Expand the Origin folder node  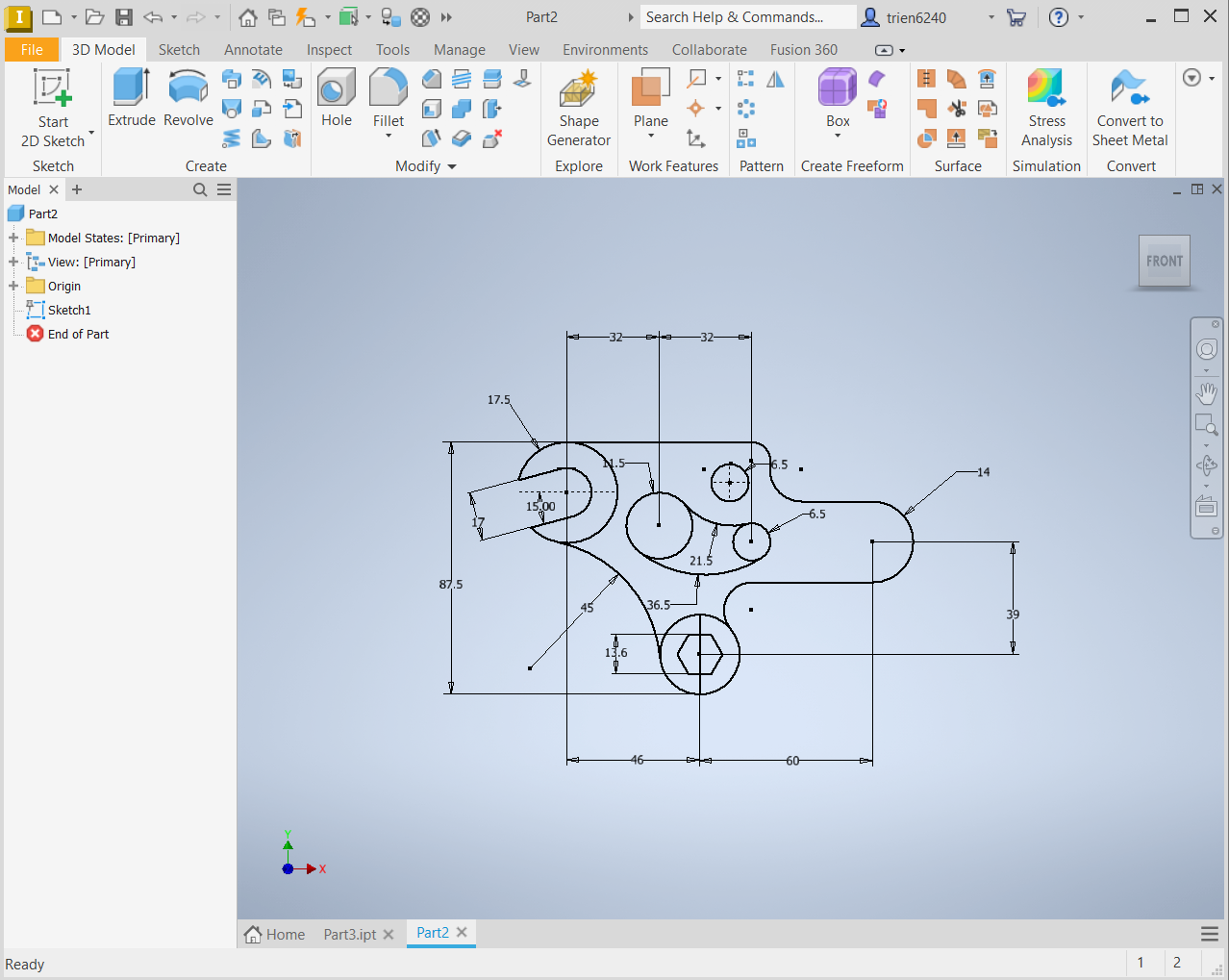click(13, 286)
